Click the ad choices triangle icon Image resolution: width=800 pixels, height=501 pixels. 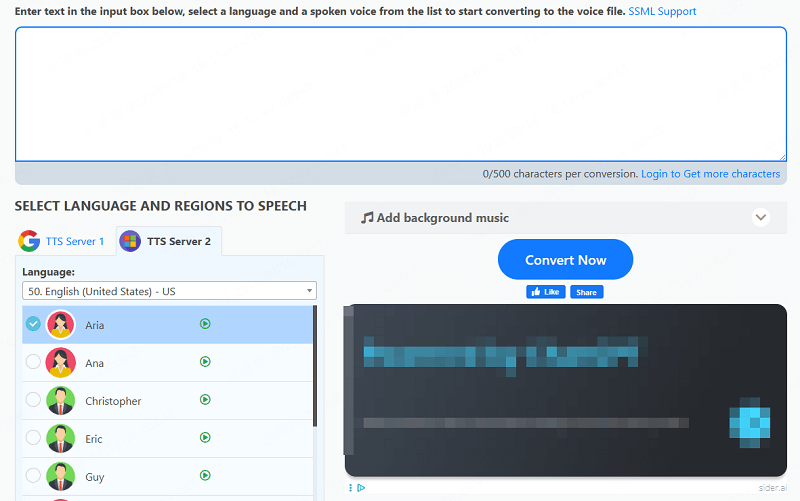tap(361, 488)
